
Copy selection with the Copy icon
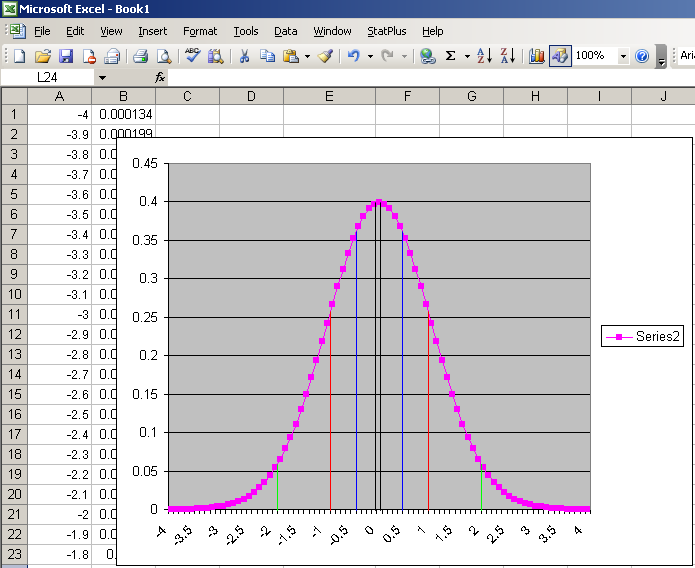pyautogui.click(x=267, y=56)
